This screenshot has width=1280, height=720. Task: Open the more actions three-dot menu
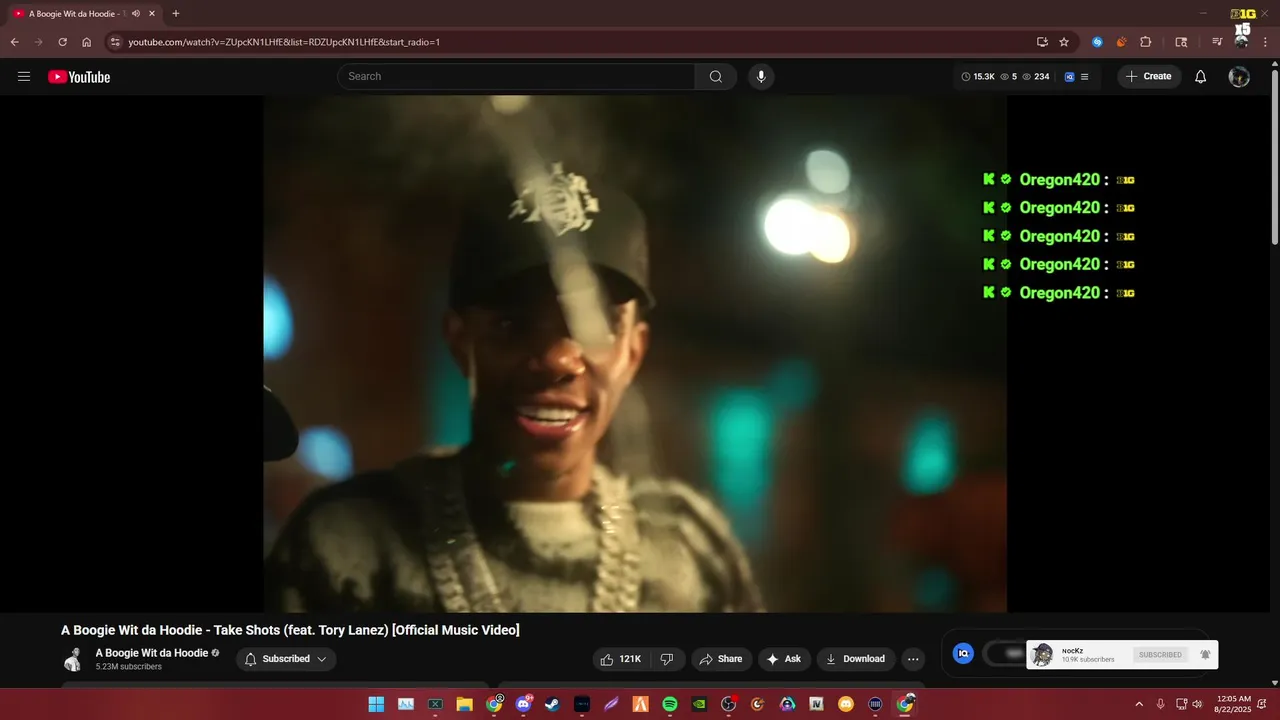tap(913, 659)
